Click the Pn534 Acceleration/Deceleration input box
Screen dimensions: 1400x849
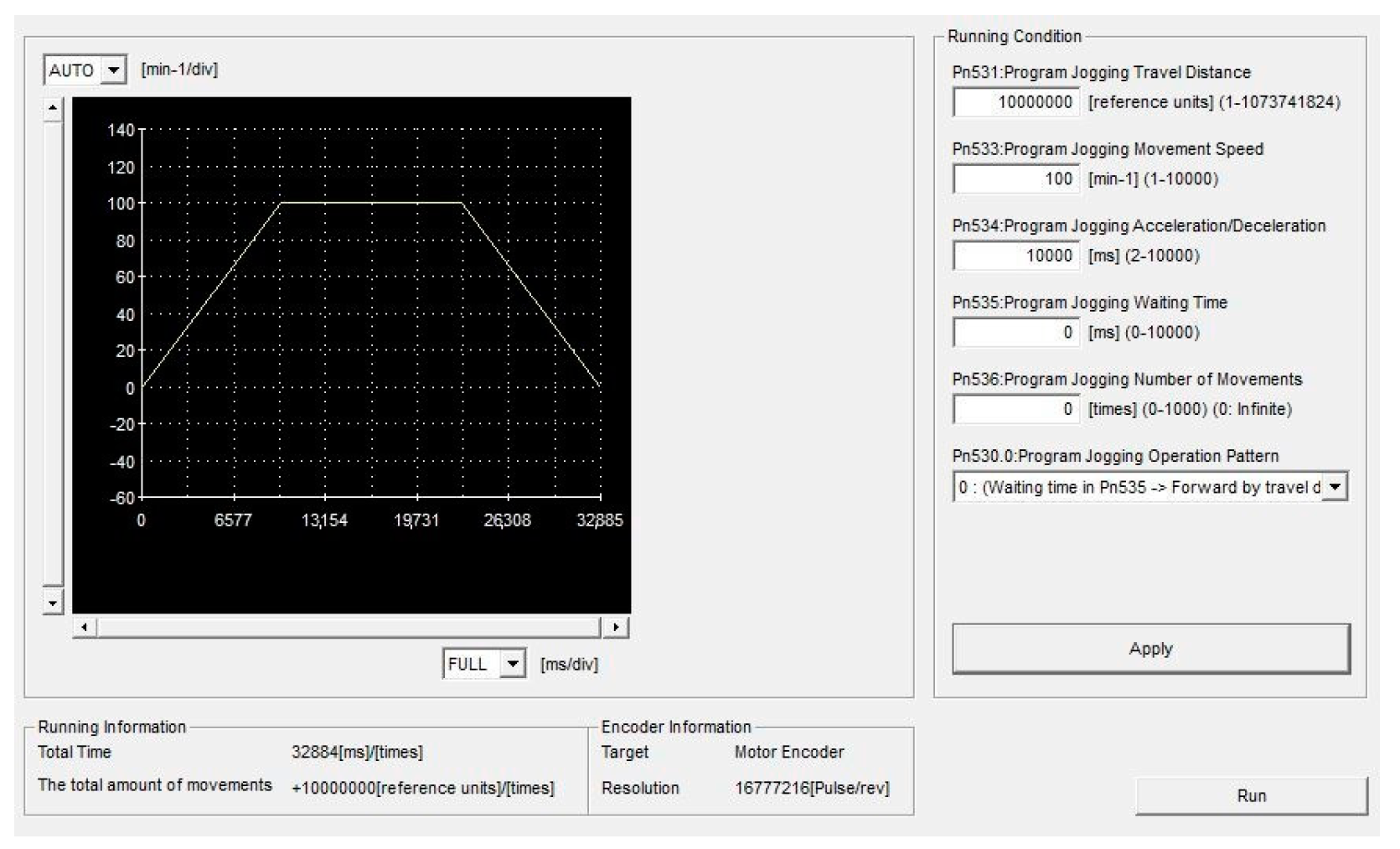click(1016, 256)
